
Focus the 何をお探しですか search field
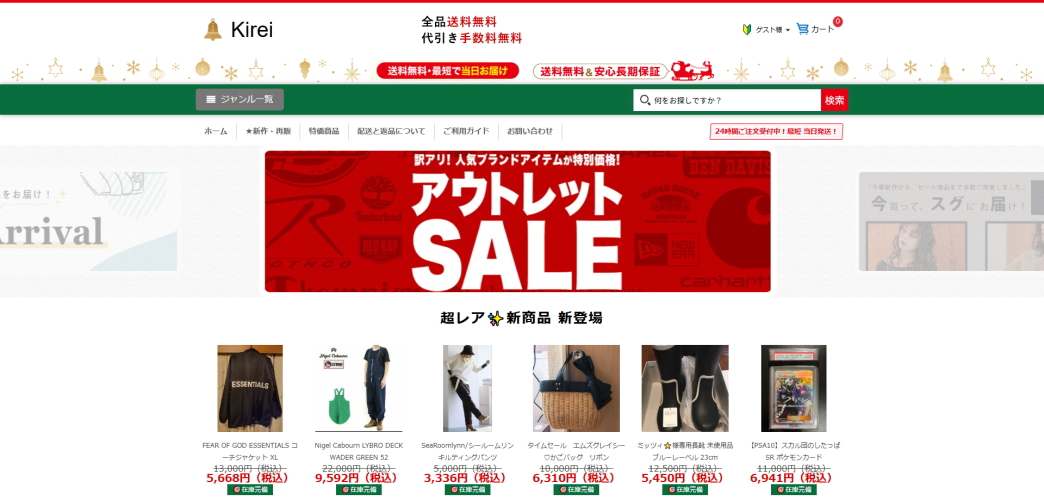(x=727, y=101)
